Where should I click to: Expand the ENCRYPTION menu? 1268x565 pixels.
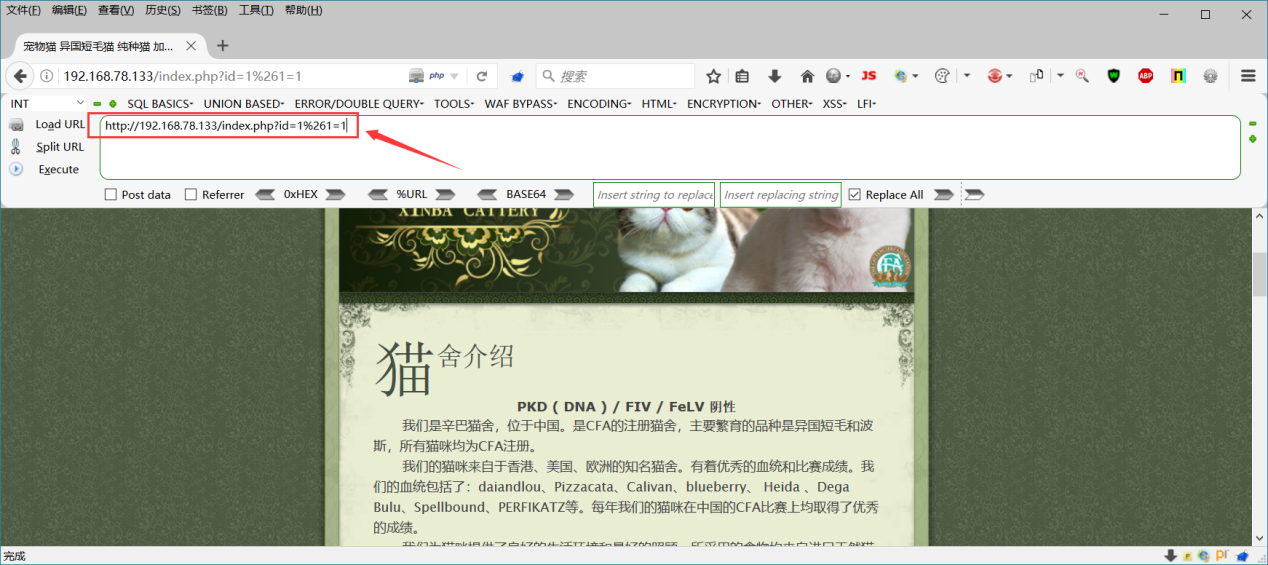point(725,103)
